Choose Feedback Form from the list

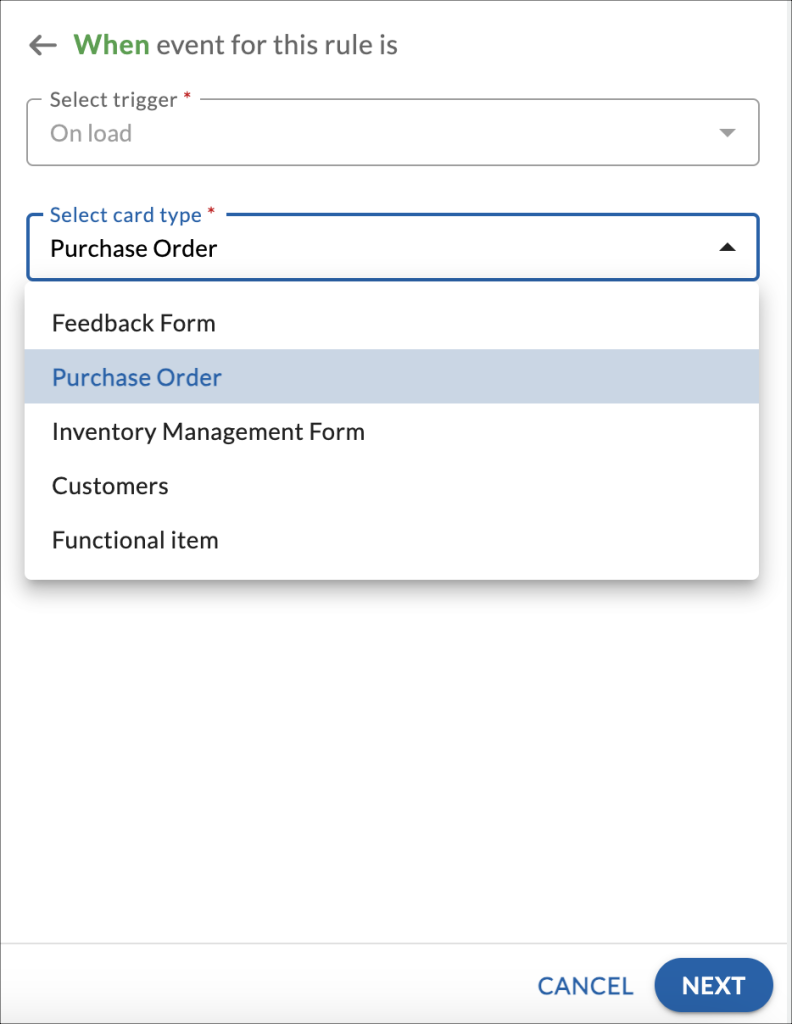tap(134, 323)
